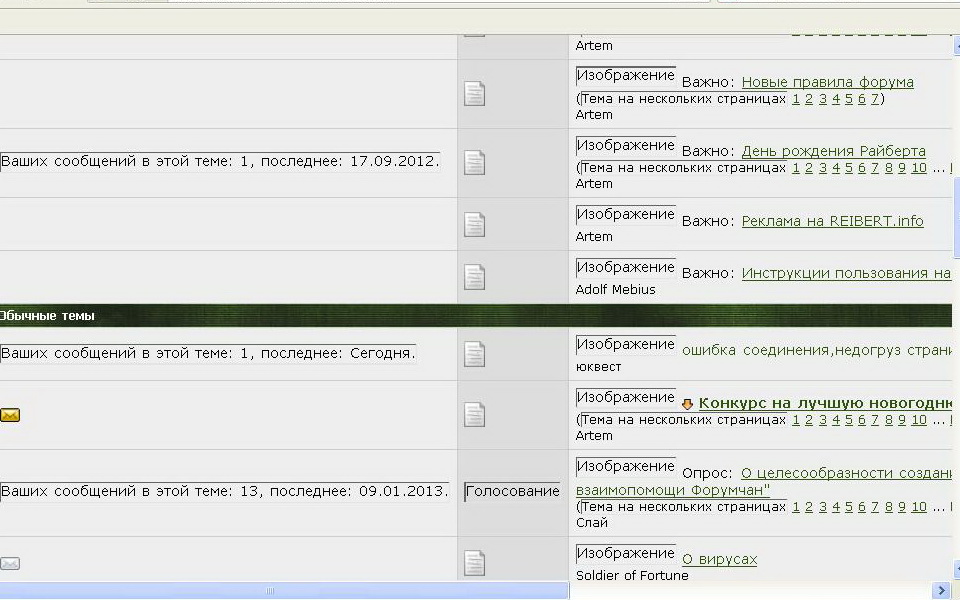Open thread День рождения Райберта
Viewport: 960px width, 600px height.
[833, 151]
